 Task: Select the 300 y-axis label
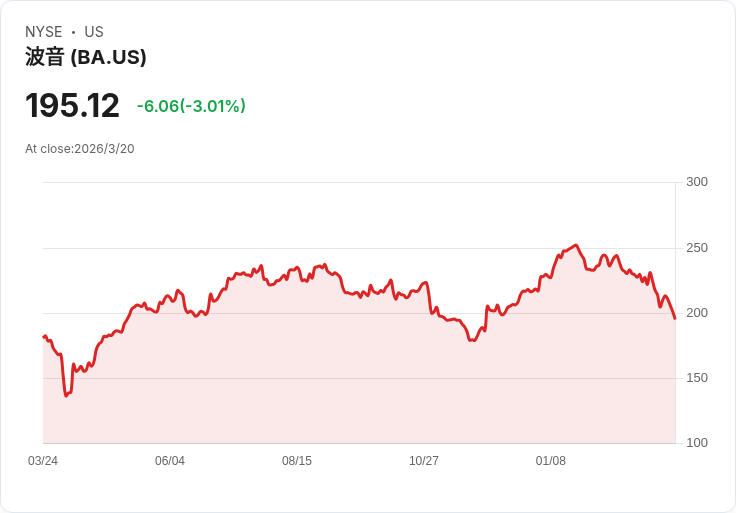(697, 182)
